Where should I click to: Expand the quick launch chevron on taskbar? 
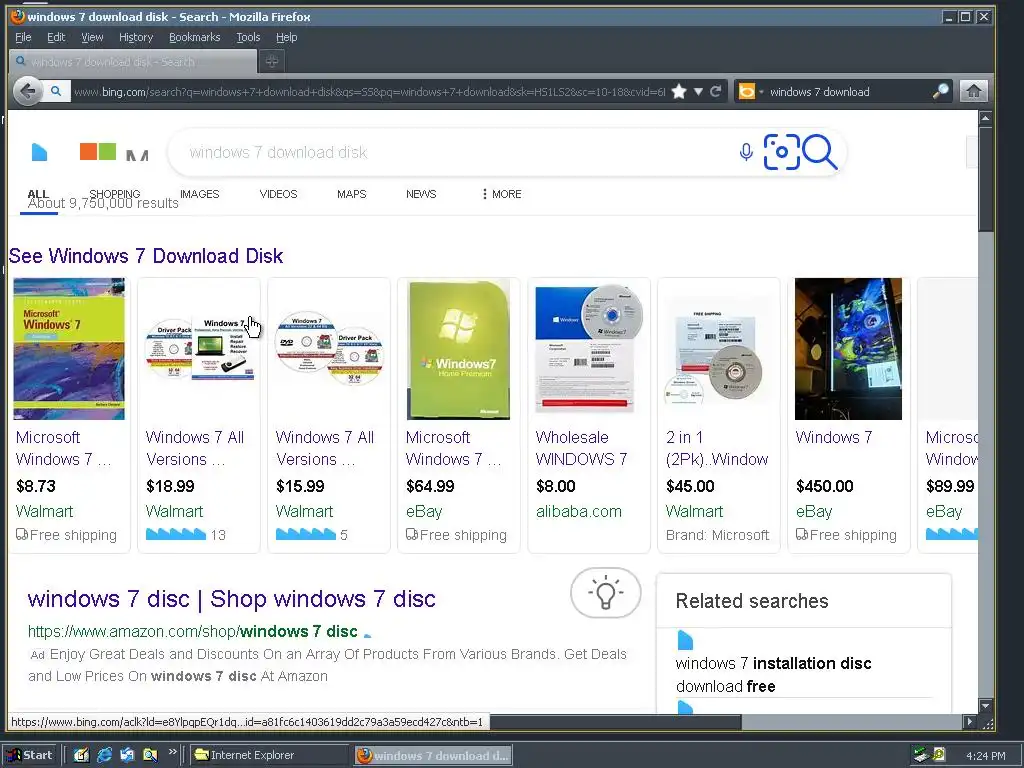pos(172,752)
